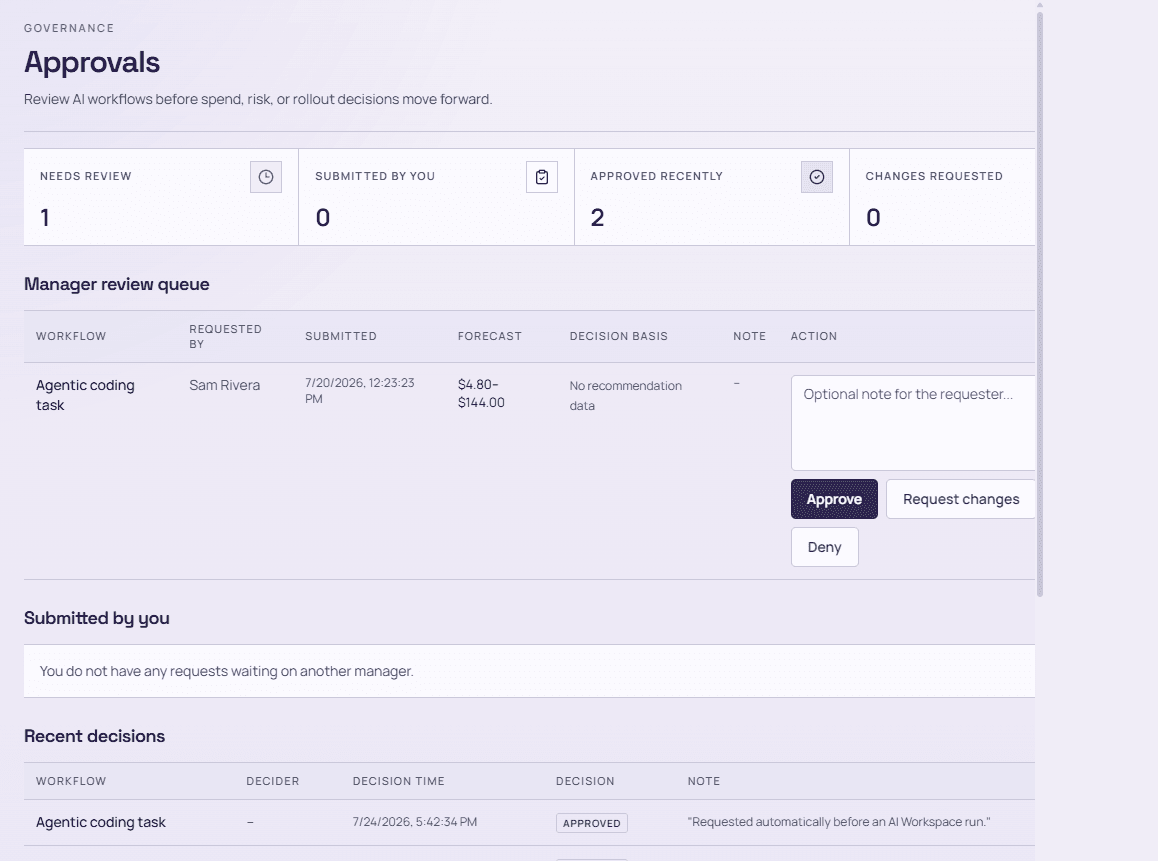Click the checkmark icon on Approved Recently card
Image resolution: width=1158 pixels, height=861 pixels.
(x=817, y=177)
